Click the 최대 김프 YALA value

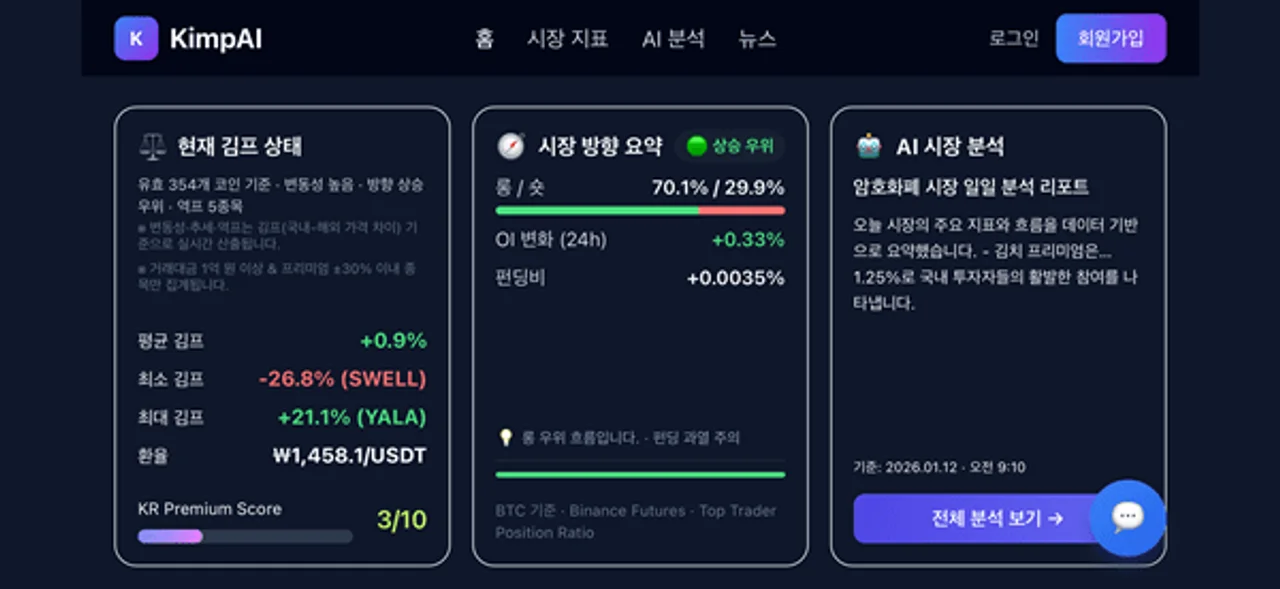(352, 417)
